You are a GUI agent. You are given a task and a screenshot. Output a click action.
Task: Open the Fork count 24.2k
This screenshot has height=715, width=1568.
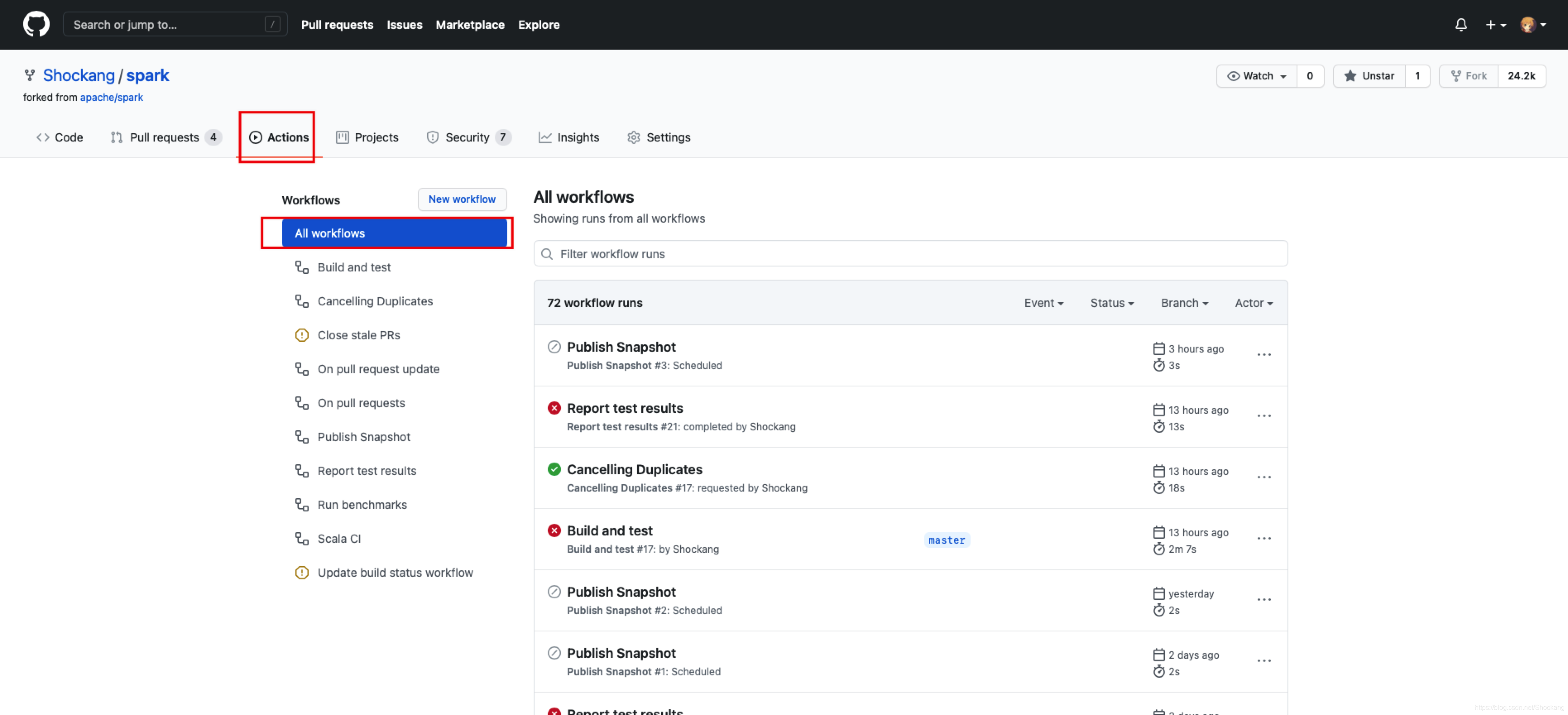pyautogui.click(x=1521, y=76)
